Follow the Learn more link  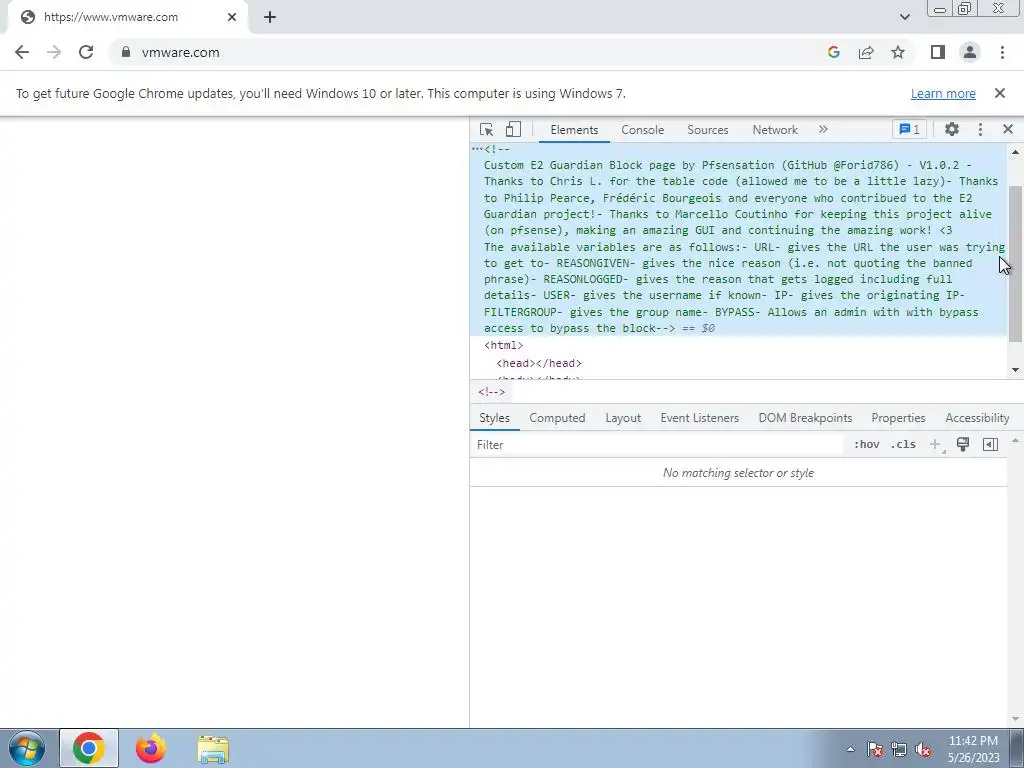pyautogui.click(x=943, y=93)
